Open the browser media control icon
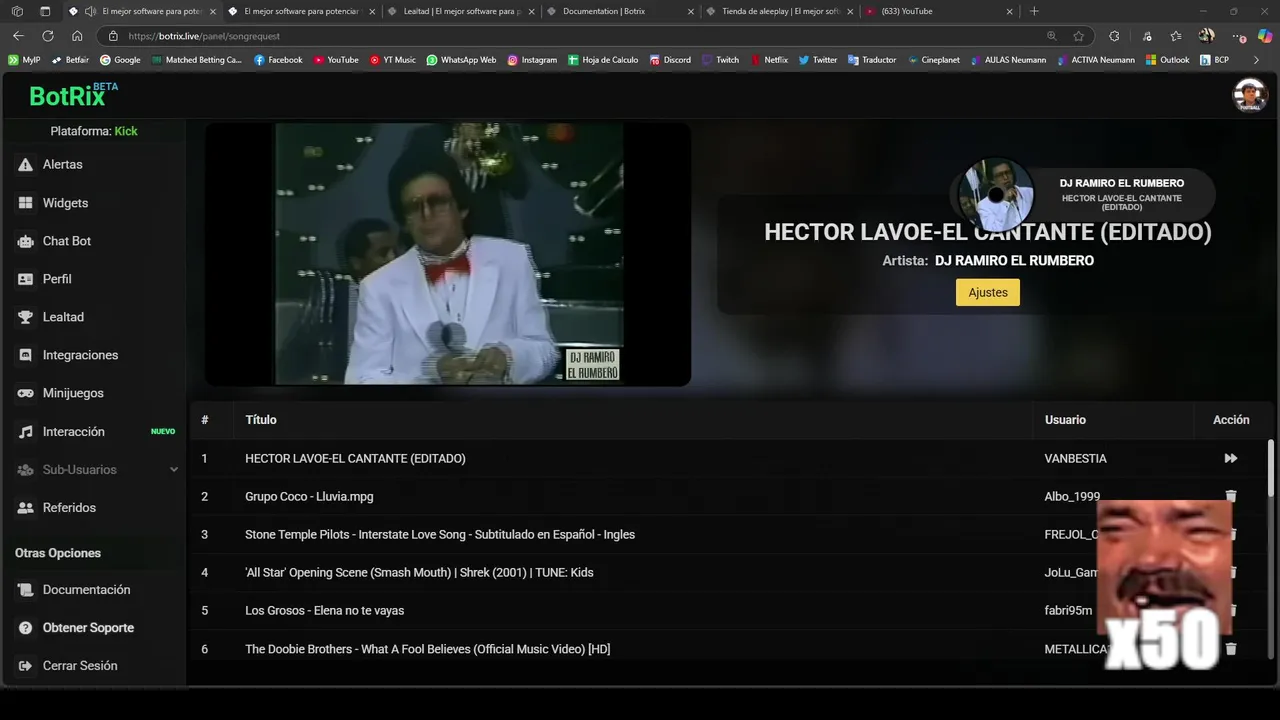Viewport: 1280px width, 720px height. (1145, 36)
